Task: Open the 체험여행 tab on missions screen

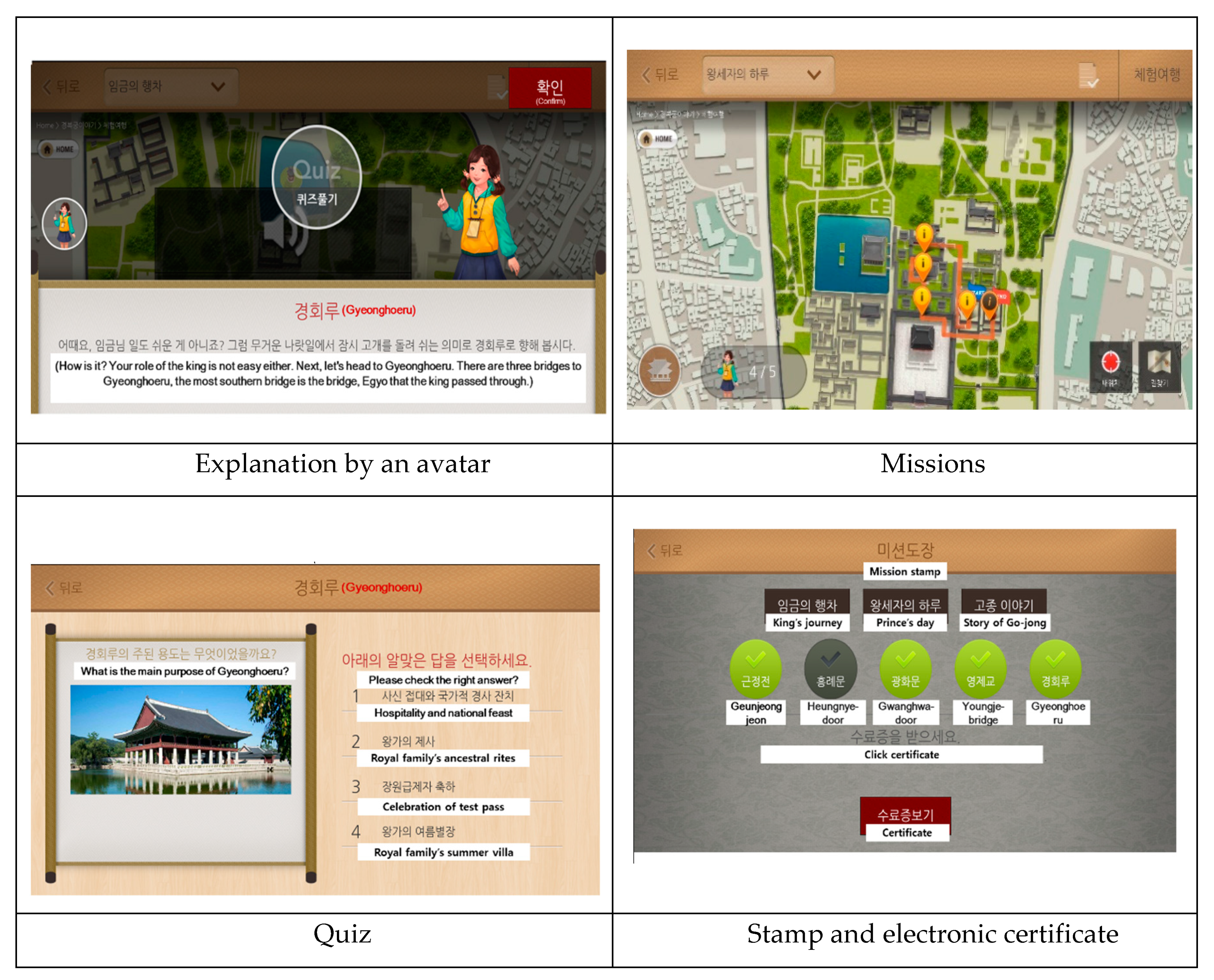Action: pos(1157,75)
